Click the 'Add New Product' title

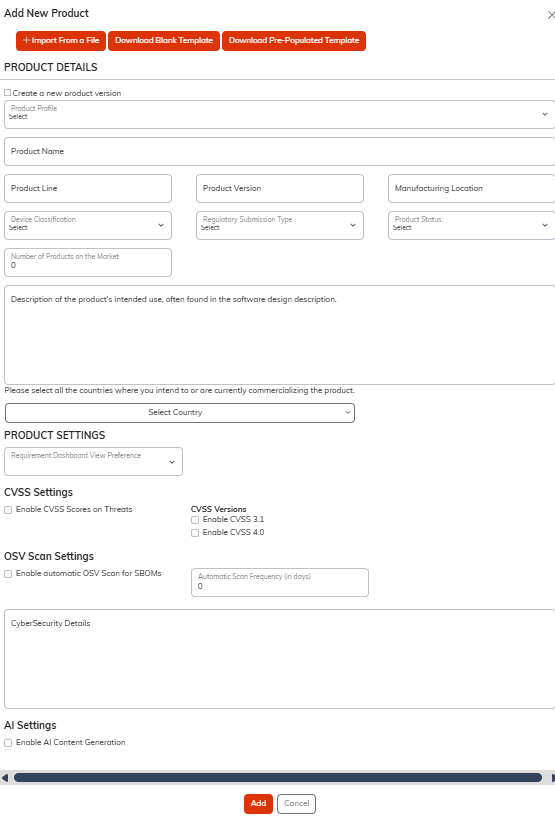(x=46, y=13)
